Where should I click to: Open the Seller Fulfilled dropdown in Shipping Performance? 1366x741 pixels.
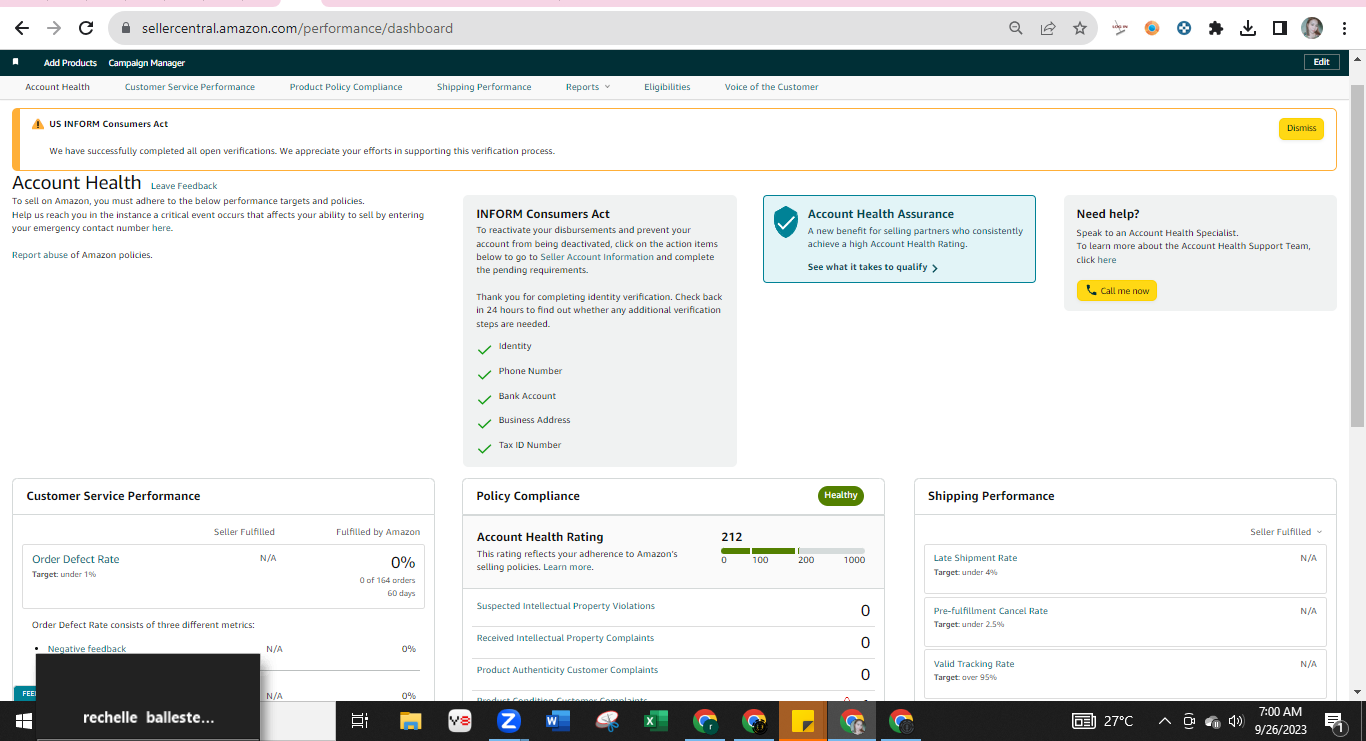[x=1286, y=532]
